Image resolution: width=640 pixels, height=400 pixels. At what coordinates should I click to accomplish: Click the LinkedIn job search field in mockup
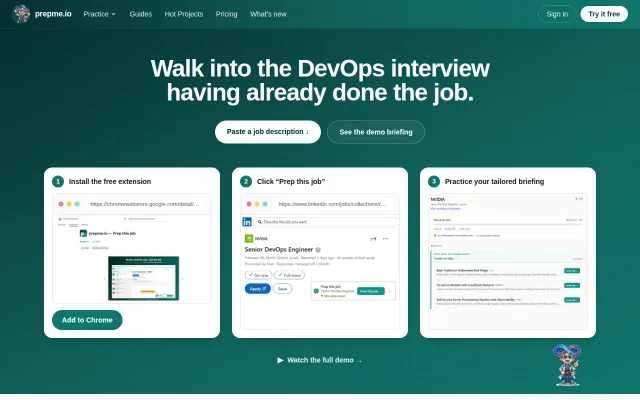[327, 222]
